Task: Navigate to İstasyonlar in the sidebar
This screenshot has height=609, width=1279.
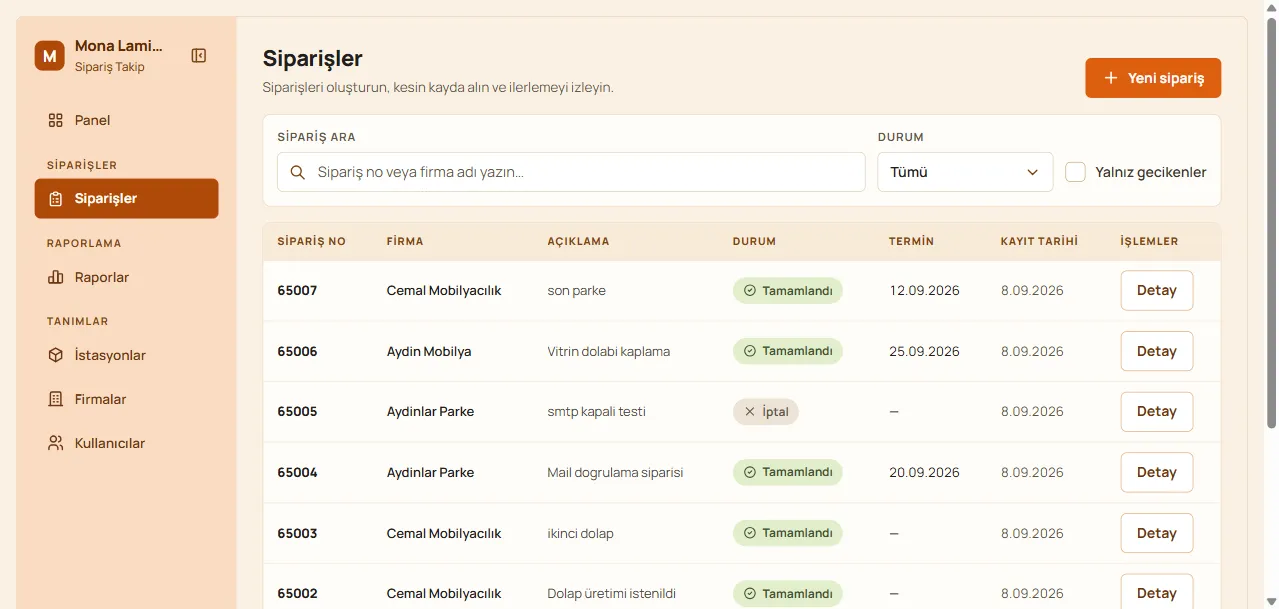Action: [x=126, y=355]
